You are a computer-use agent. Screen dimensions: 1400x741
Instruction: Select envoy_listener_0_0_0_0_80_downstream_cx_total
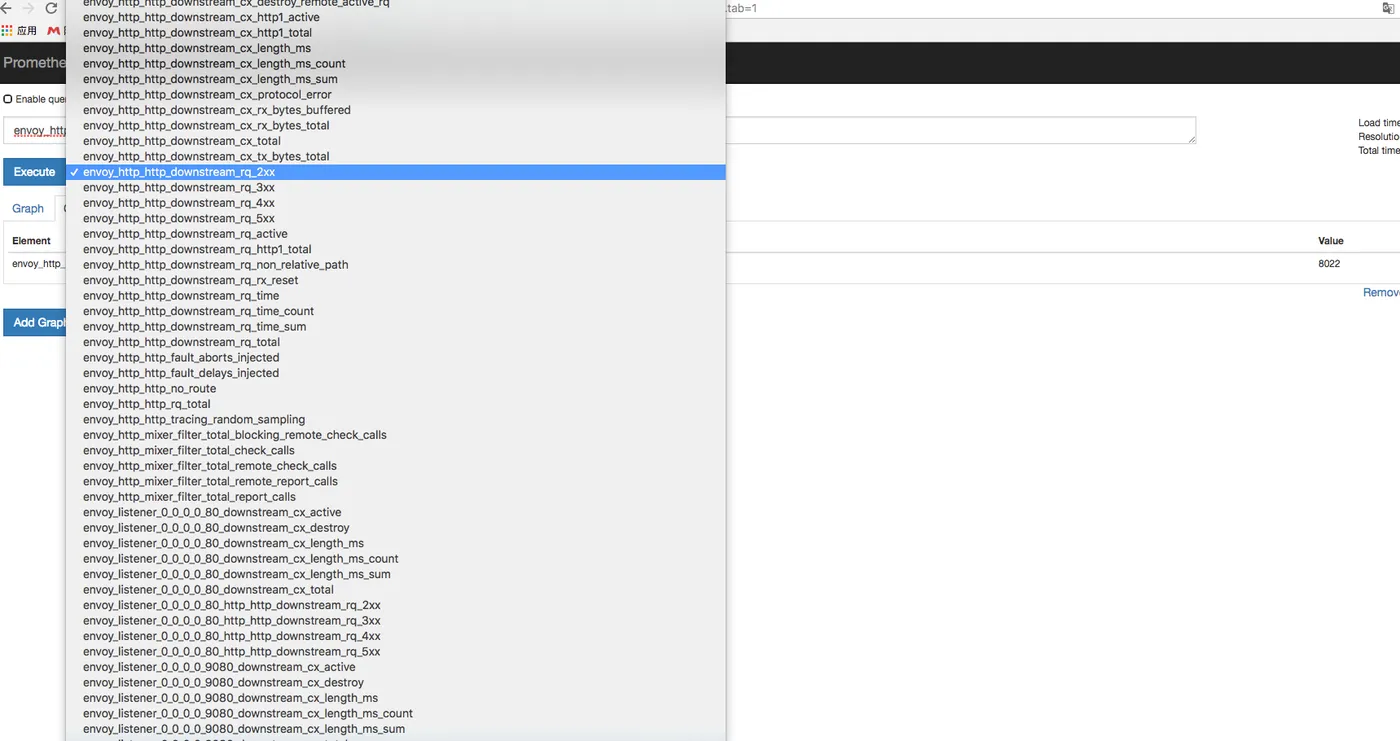396,590
